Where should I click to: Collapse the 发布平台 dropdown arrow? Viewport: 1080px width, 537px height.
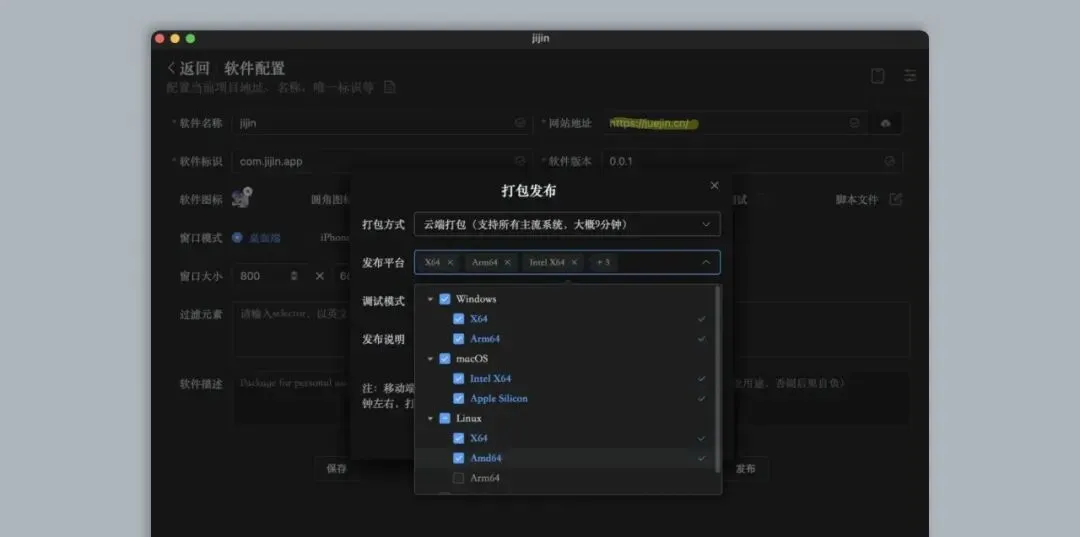(x=706, y=262)
